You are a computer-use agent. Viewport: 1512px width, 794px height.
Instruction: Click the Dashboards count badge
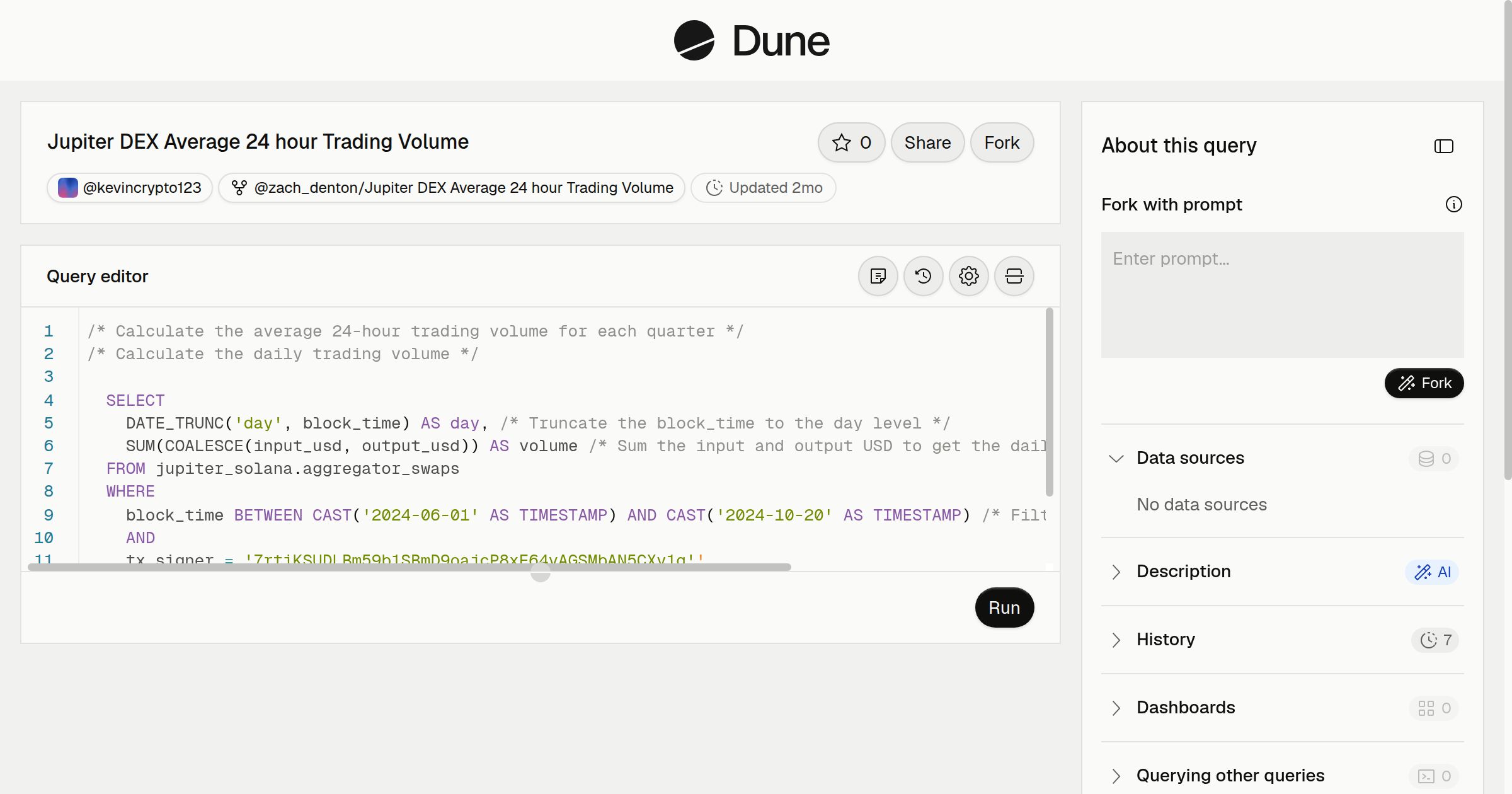tap(1434, 708)
